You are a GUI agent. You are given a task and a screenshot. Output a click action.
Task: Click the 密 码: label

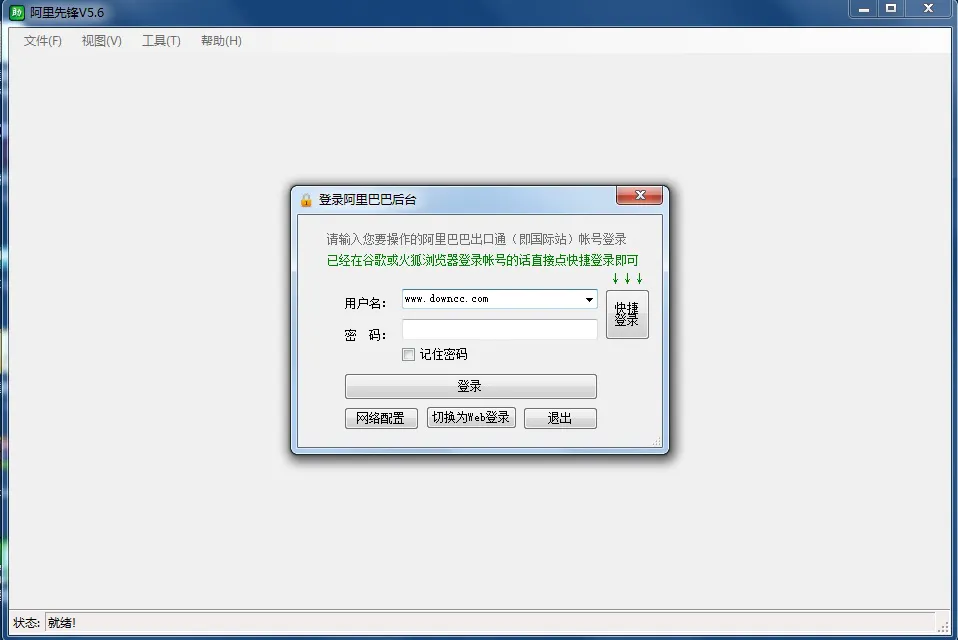365,335
